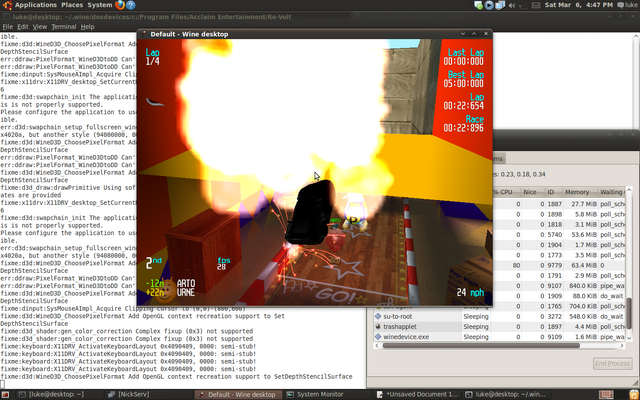Open the System menu
640x400 pixels.
(x=100, y=5)
